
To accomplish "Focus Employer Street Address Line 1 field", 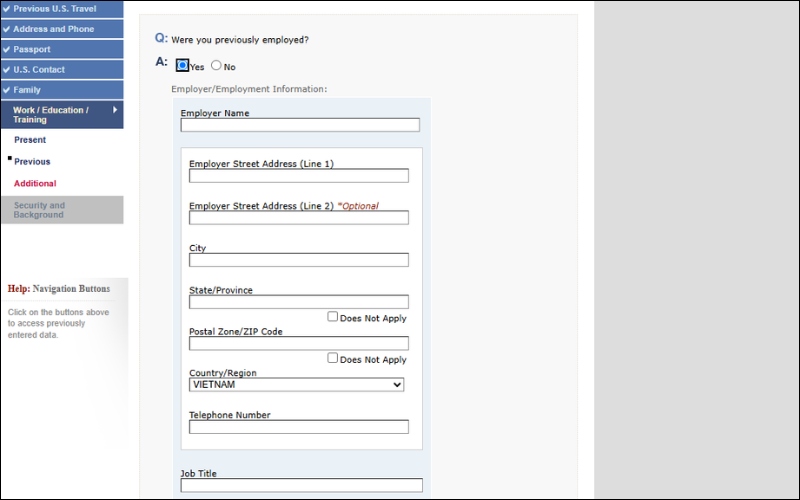I will coord(299,176).
